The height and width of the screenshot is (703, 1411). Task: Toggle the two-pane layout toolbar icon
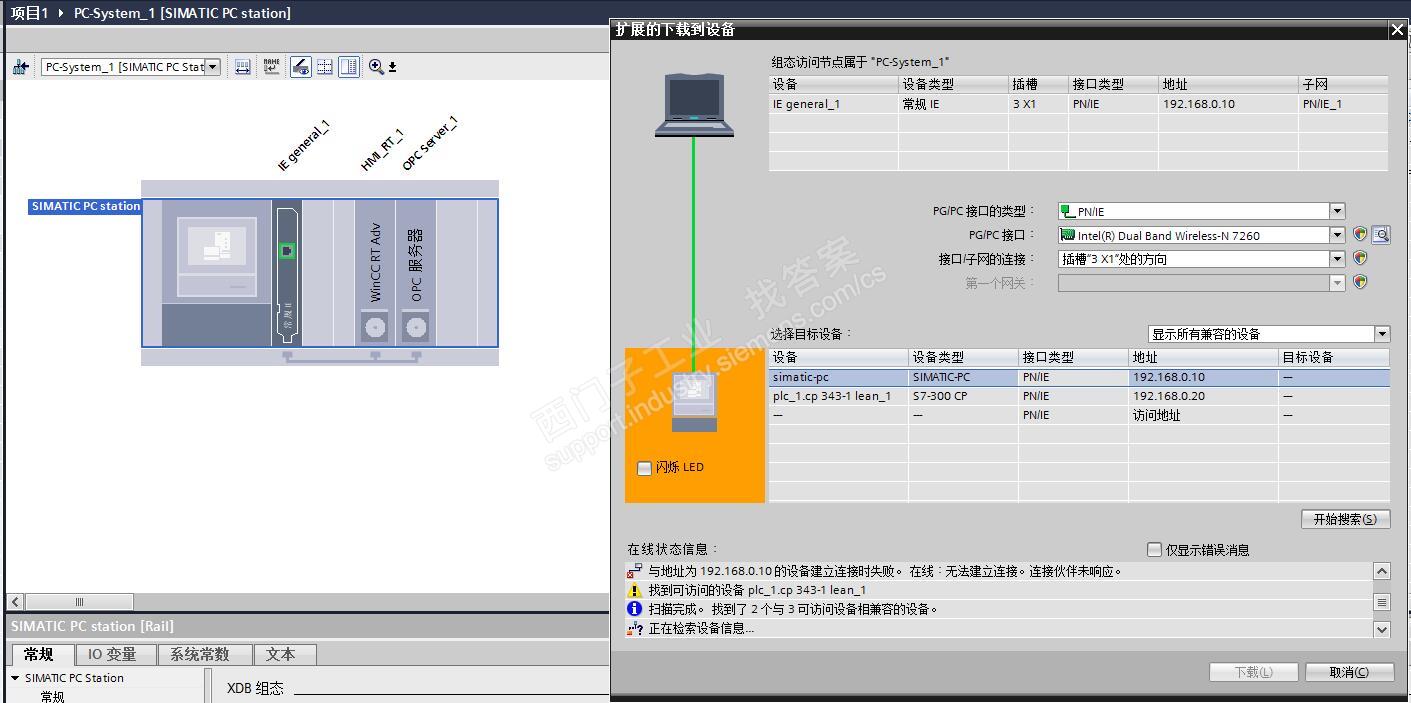pos(349,67)
